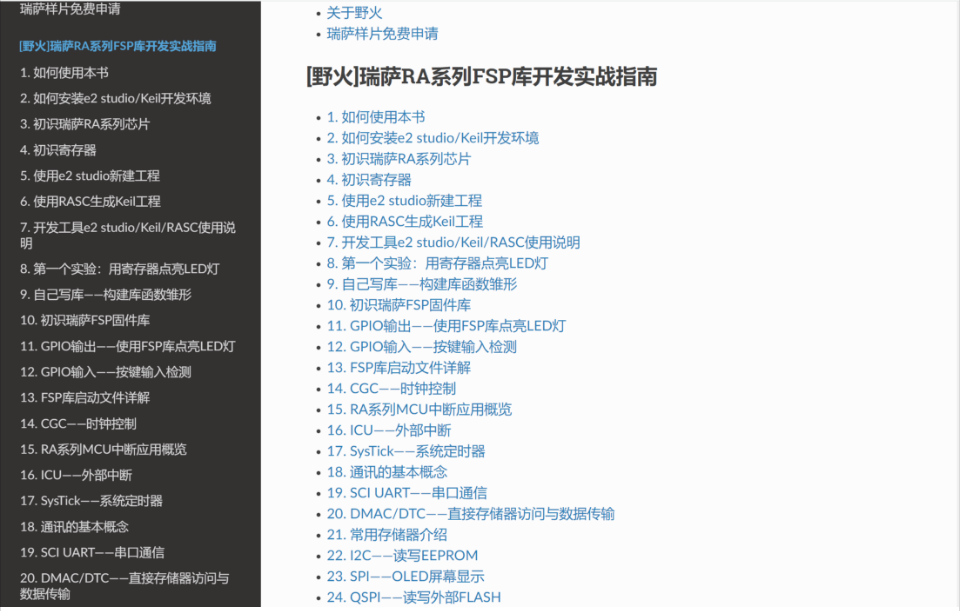Open sidebar chapter 12. GPIO输入
960x611 pixels.
(106, 372)
